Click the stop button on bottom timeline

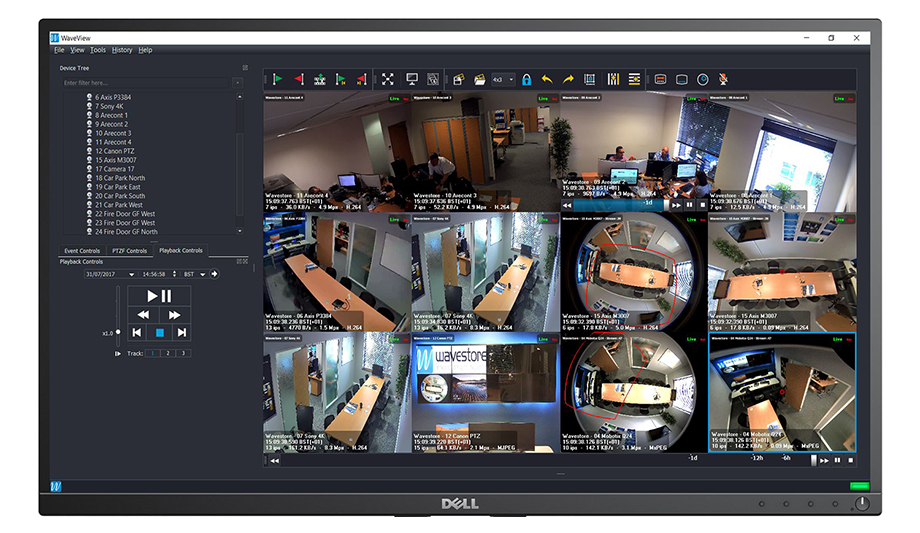tap(851, 461)
